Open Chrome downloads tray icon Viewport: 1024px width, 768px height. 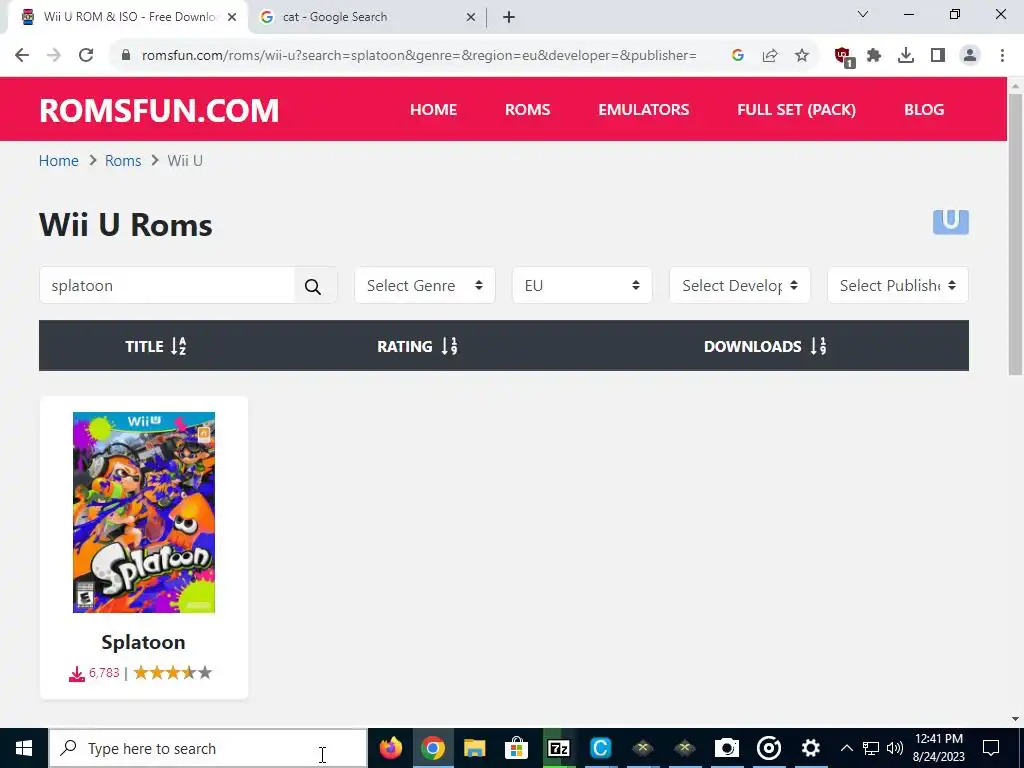[x=906, y=56]
